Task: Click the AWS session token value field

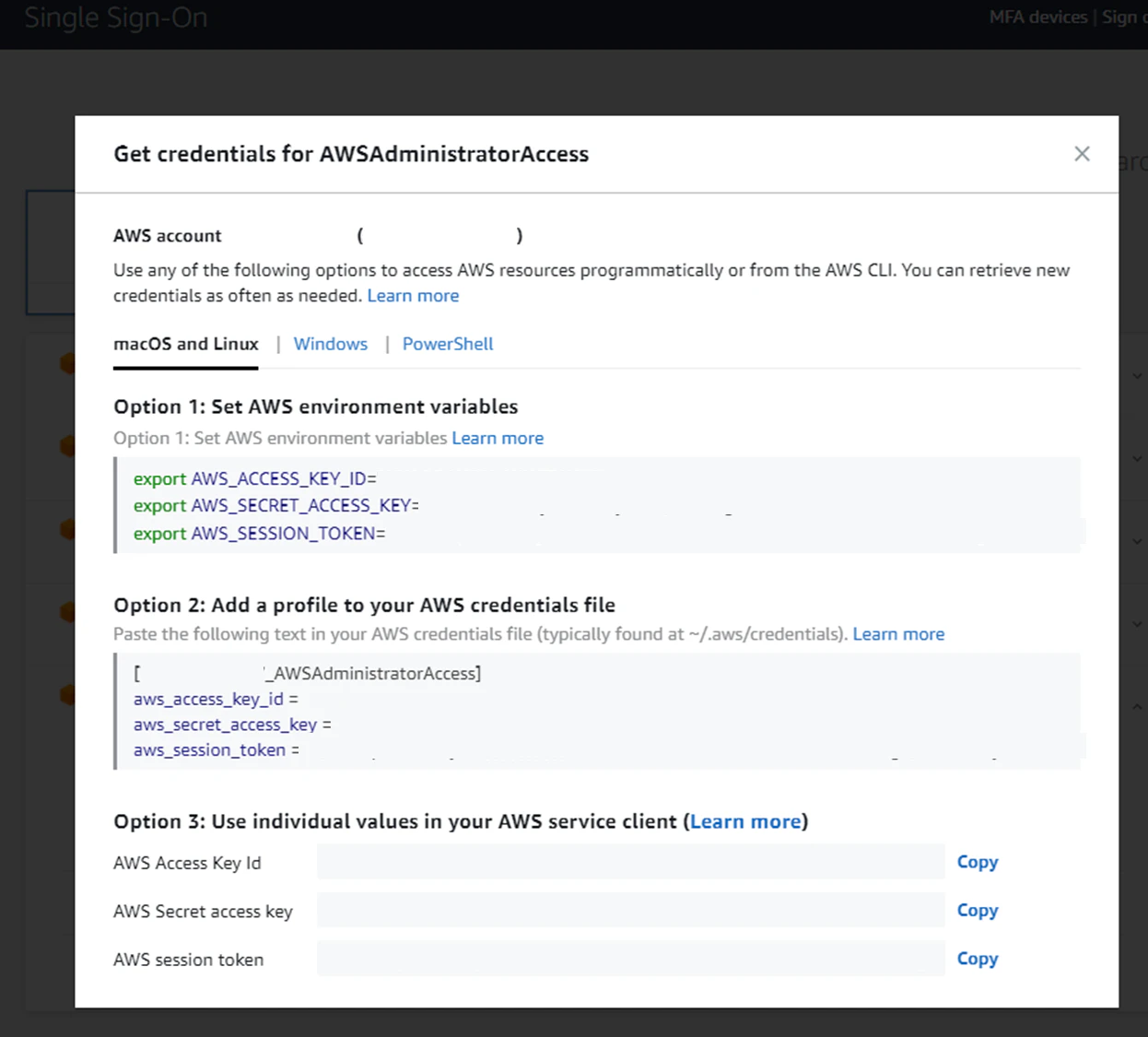Action: (631, 959)
